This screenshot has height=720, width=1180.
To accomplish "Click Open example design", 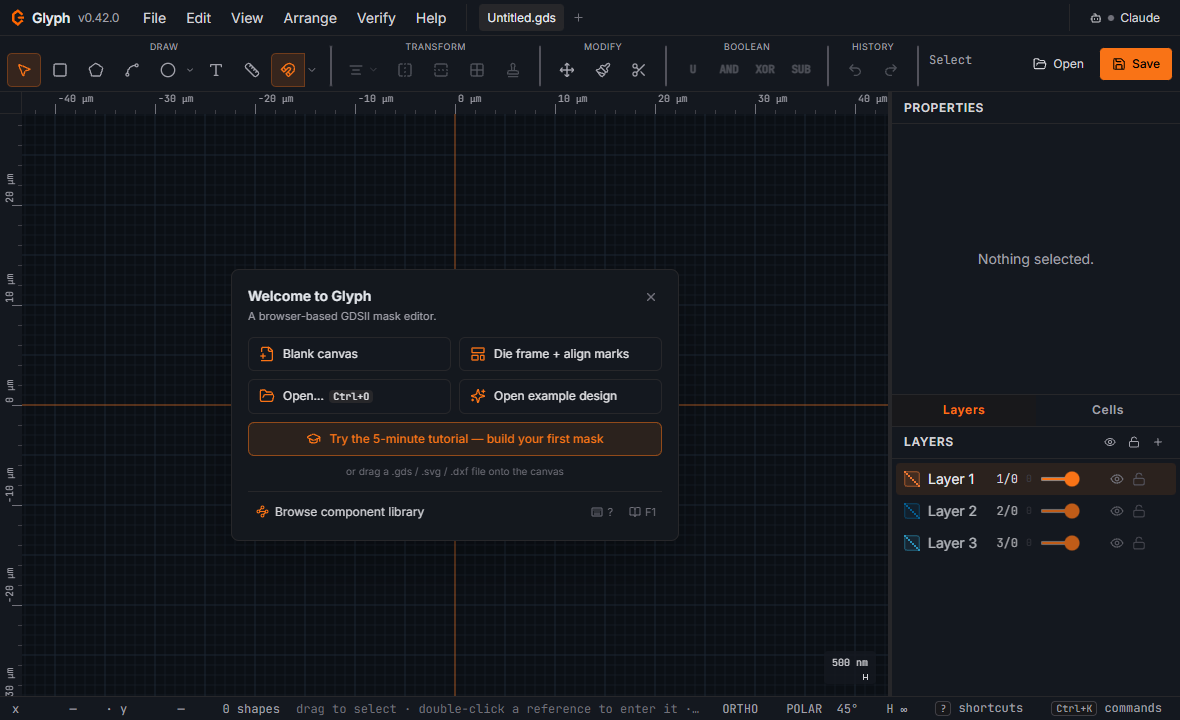I will tap(561, 396).
